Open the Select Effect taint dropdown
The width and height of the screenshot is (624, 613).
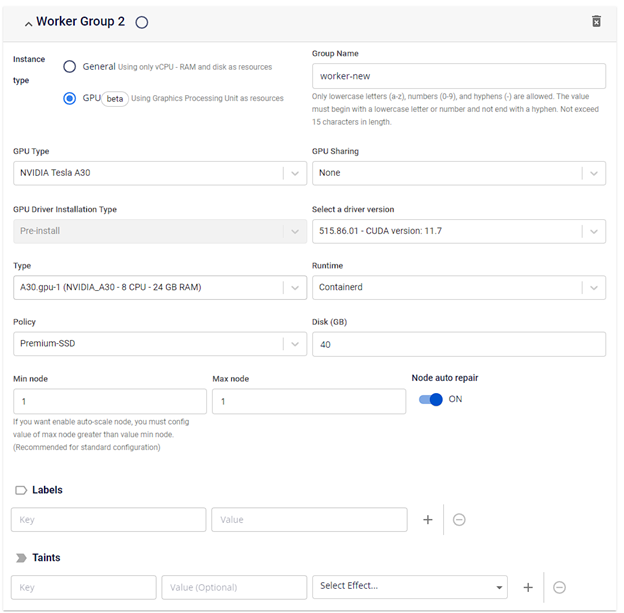click(410, 587)
